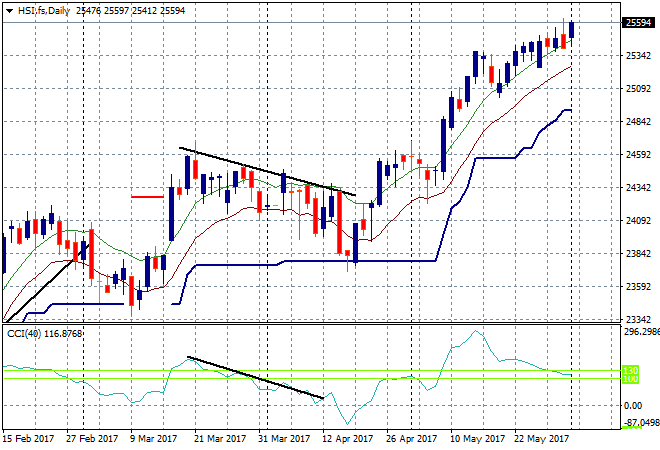Image resolution: width=660 pixels, height=450 pixels.
Task: Click the 24342 price axis label
Action: (639, 188)
